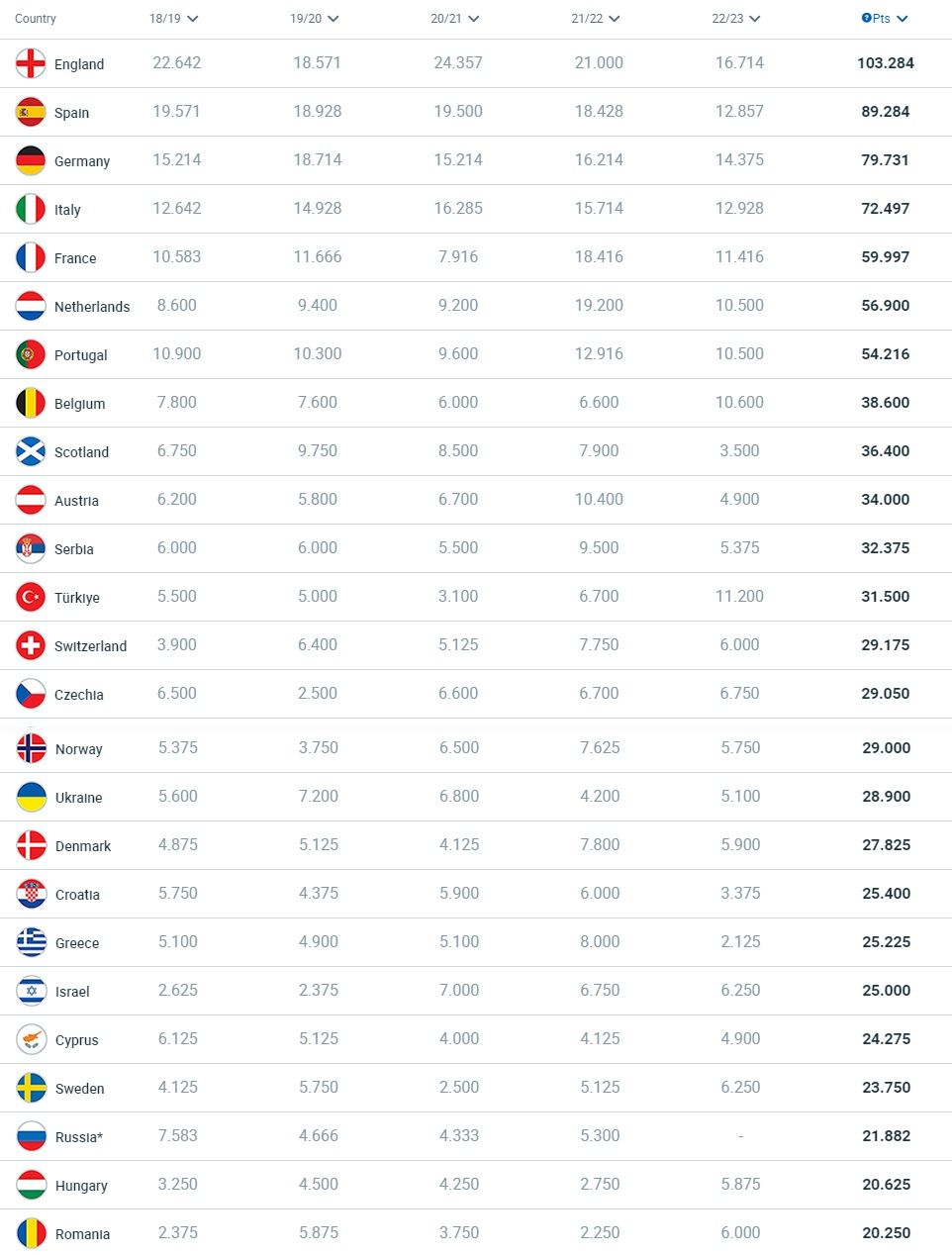The width and height of the screenshot is (952, 1255).
Task: Click the Country column header
Action: 36,19
